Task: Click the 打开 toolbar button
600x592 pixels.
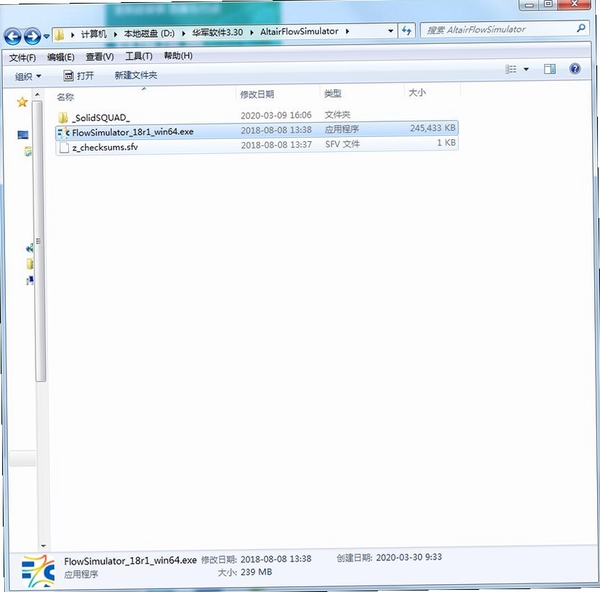Action: pos(78,76)
